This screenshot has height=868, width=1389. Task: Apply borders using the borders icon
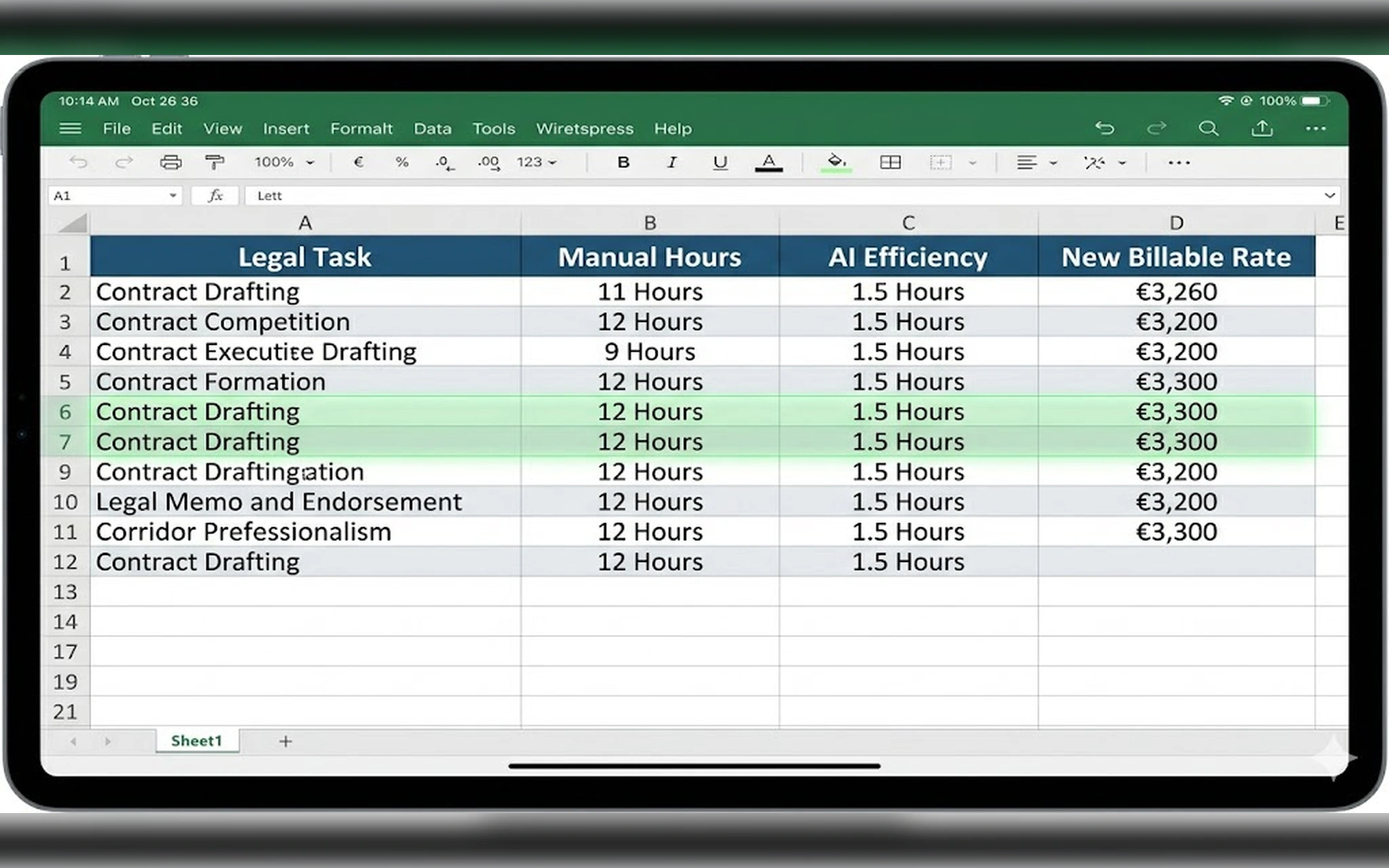(891, 162)
